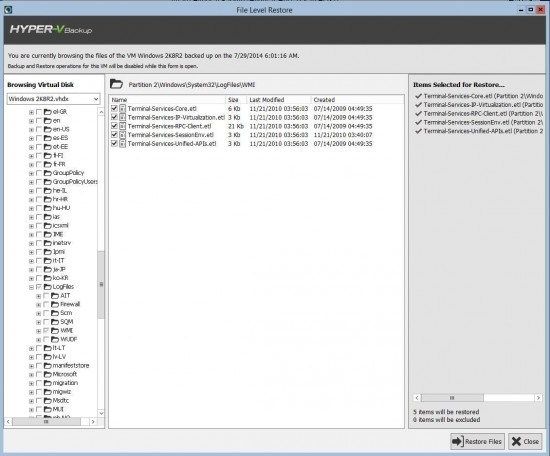
Task: Click the manifeststore folder icon
Action: coord(48,366)
